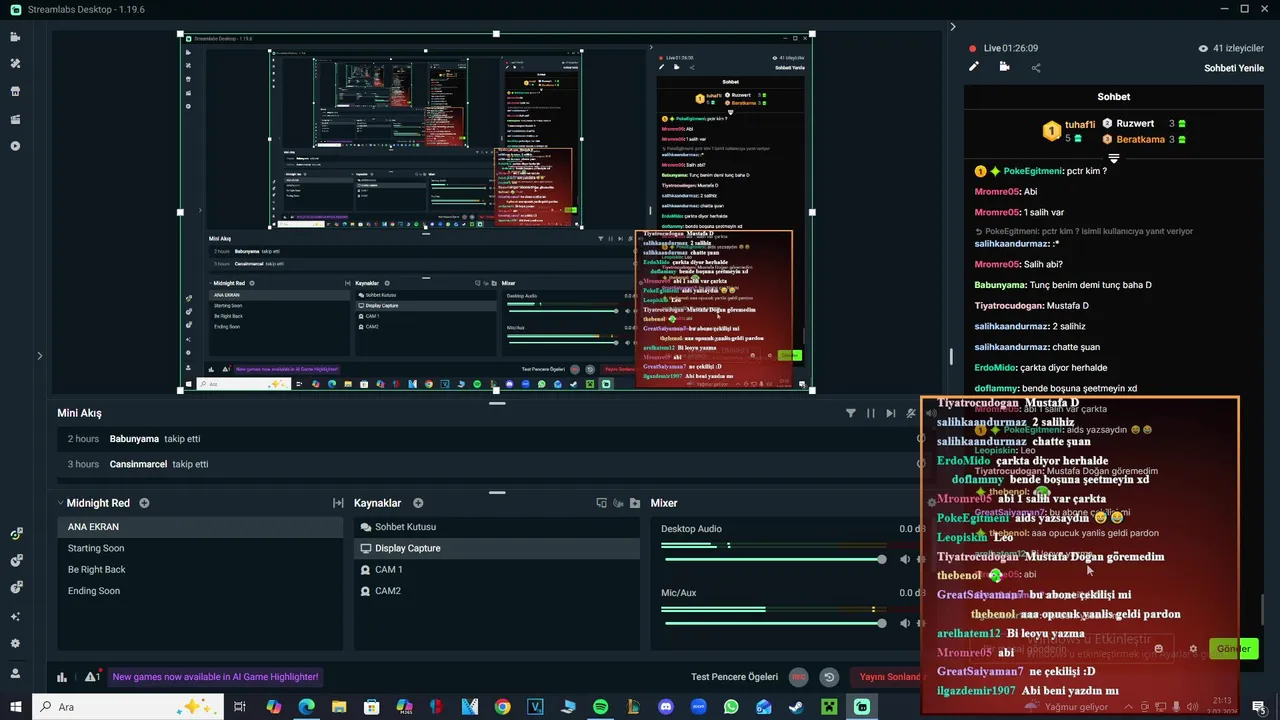Open the recordings play icon in sidebar
This screenshot has height=720, width=1280.
tap(15, 146)
